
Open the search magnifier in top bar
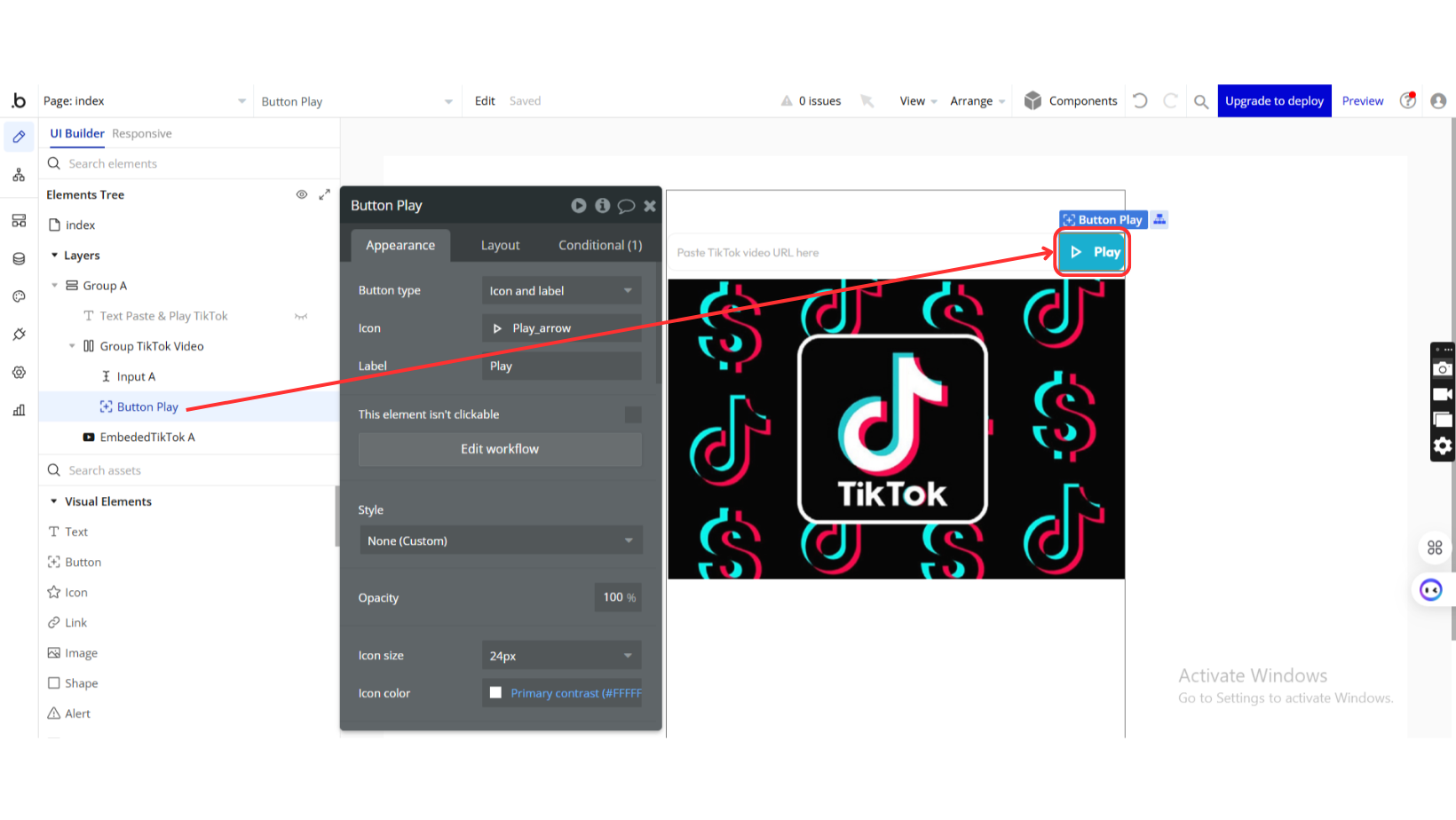(x=1201, y=101)
